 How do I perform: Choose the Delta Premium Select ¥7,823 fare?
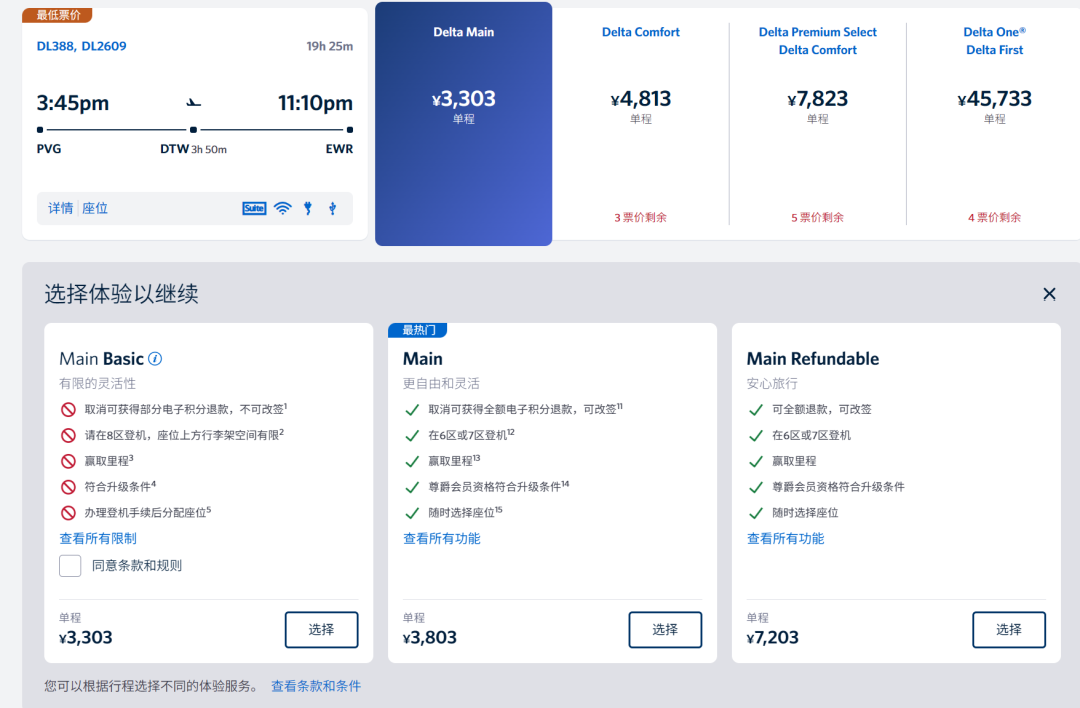point(818,124)
